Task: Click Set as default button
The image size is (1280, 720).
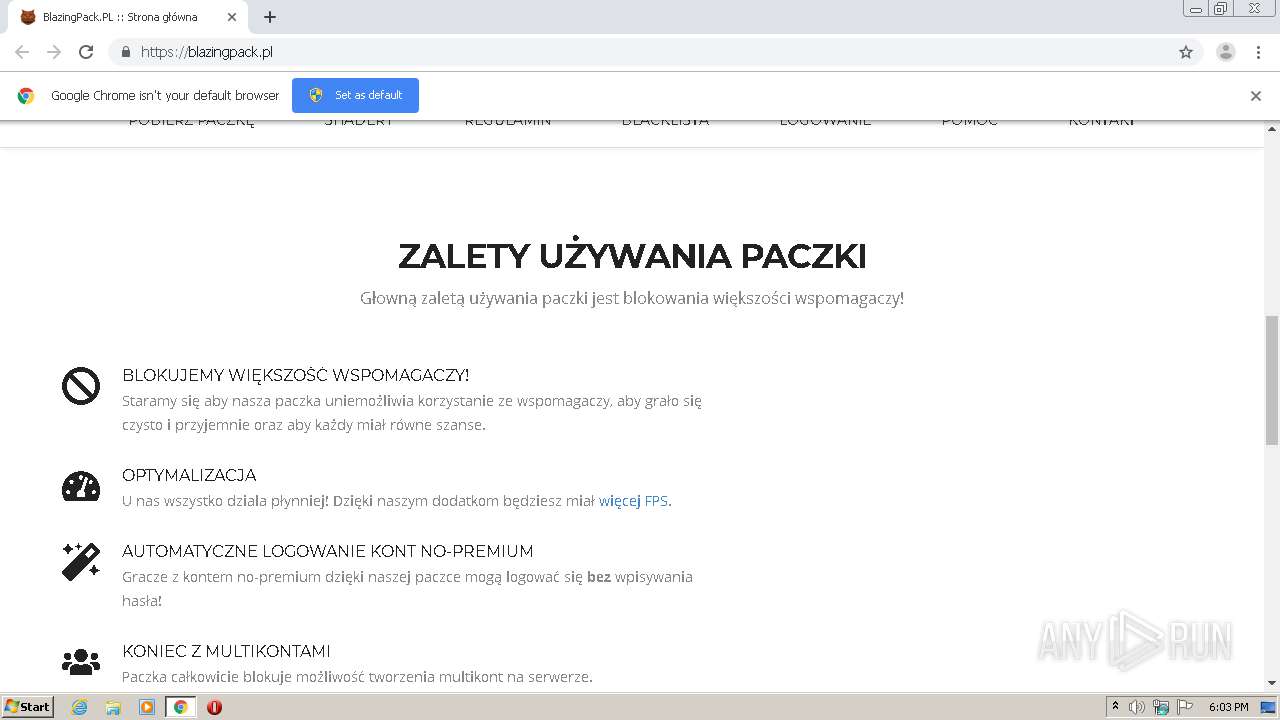Action: (x=355, y=95)
